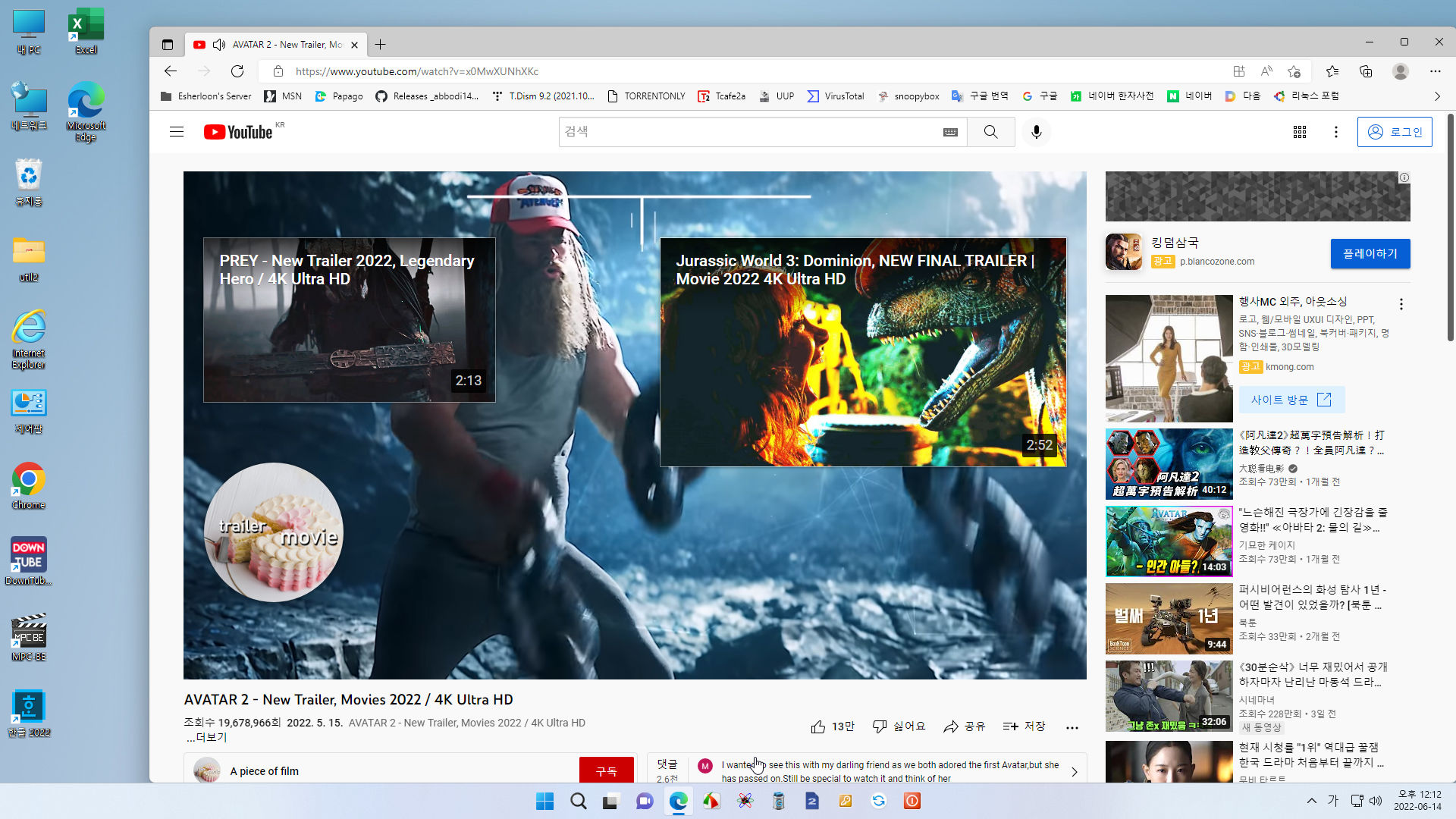The height and width of the screenshot is (819, 1456).
Task: Go to the YouTube home logo
Action: tap(238, 132)
